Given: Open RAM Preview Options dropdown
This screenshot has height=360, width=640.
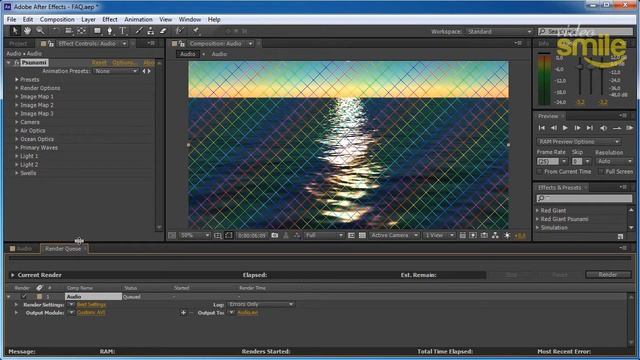Looking at the screenshot, I should [579, 142].
